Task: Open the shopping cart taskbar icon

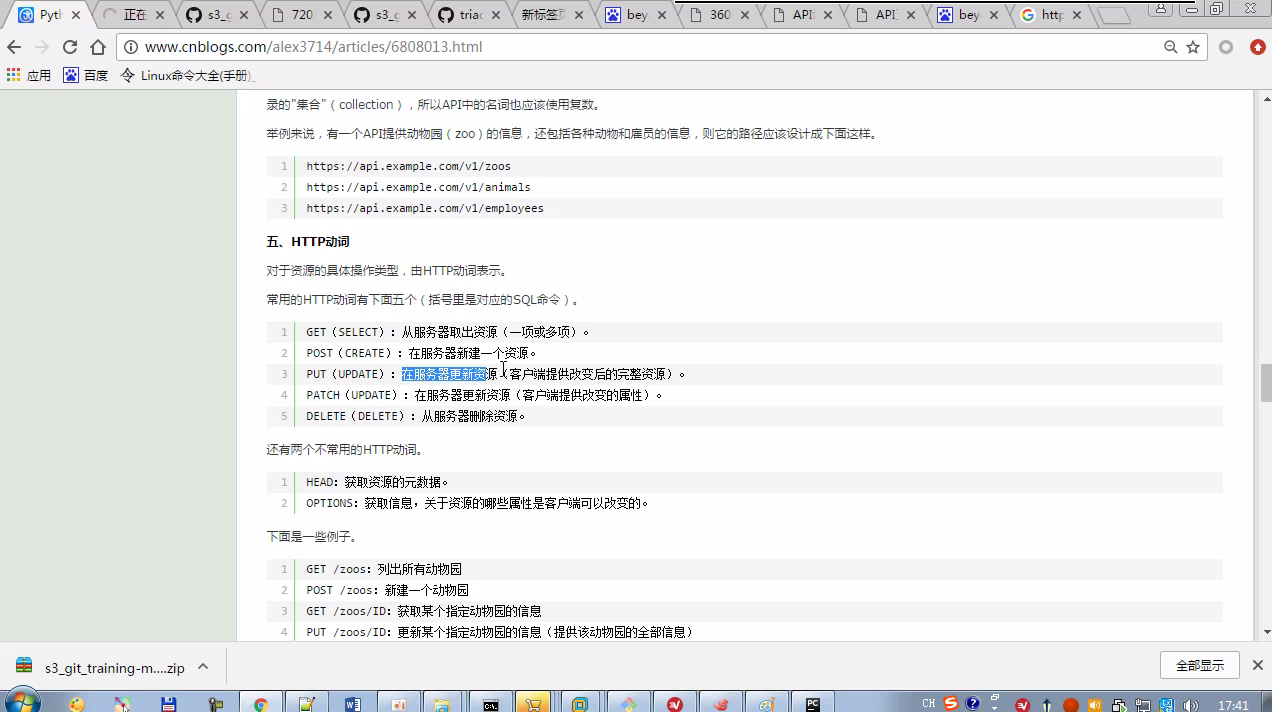Action: click(535, 704)
